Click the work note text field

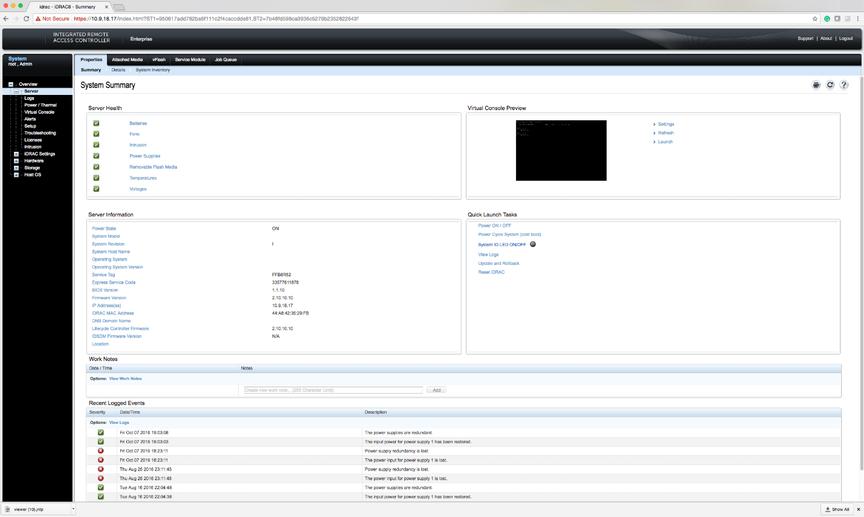point(332,390)
